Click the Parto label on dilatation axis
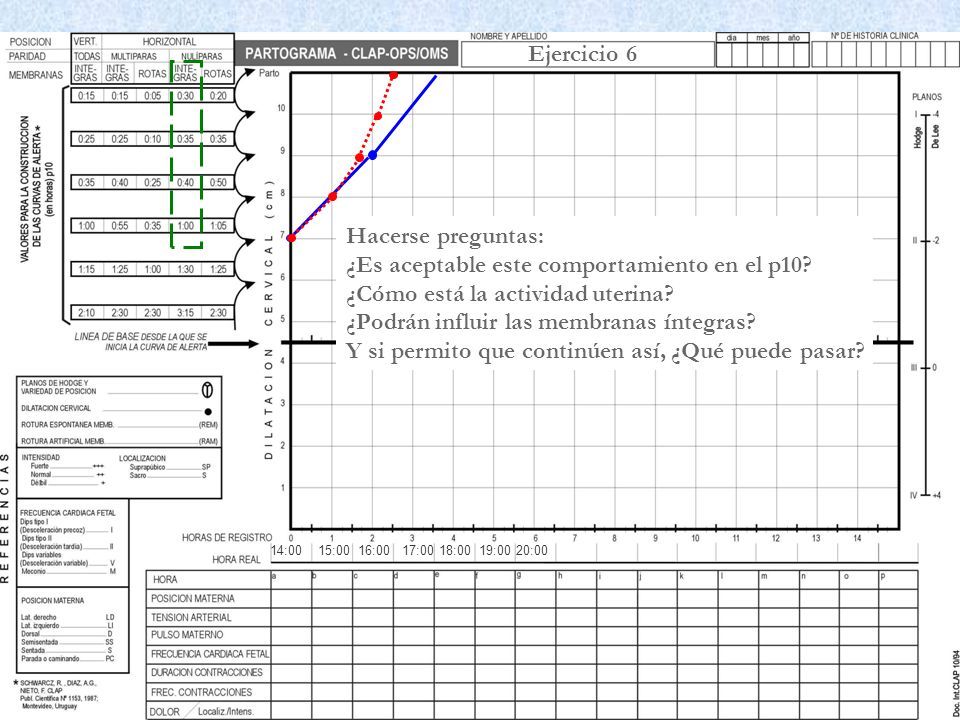The width and height of the screenshot is (960, 720). click(269, 73)
